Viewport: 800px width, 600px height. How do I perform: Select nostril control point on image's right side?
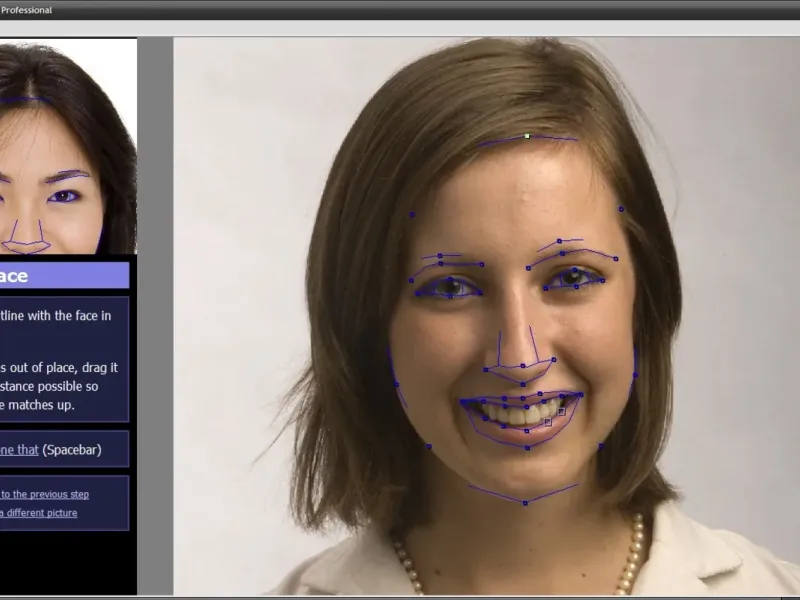point(554,360)
